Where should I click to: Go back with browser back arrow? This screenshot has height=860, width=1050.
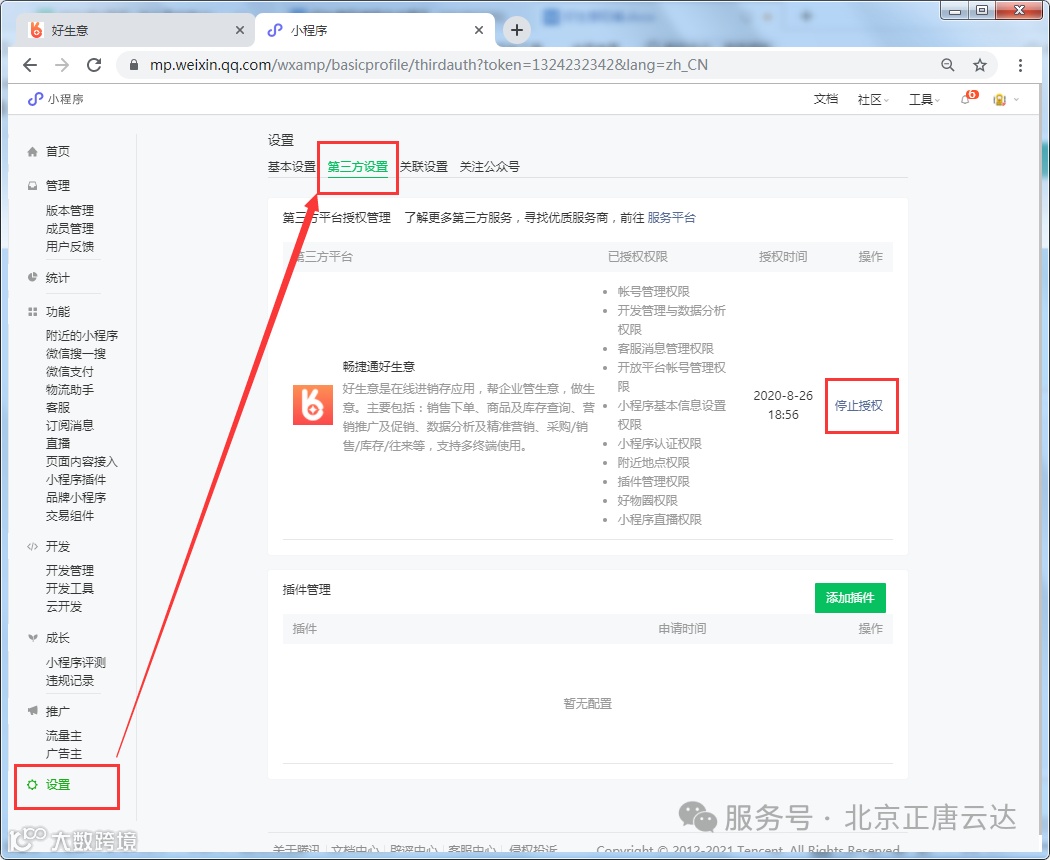pyautogui.click(x=30, y=65)
